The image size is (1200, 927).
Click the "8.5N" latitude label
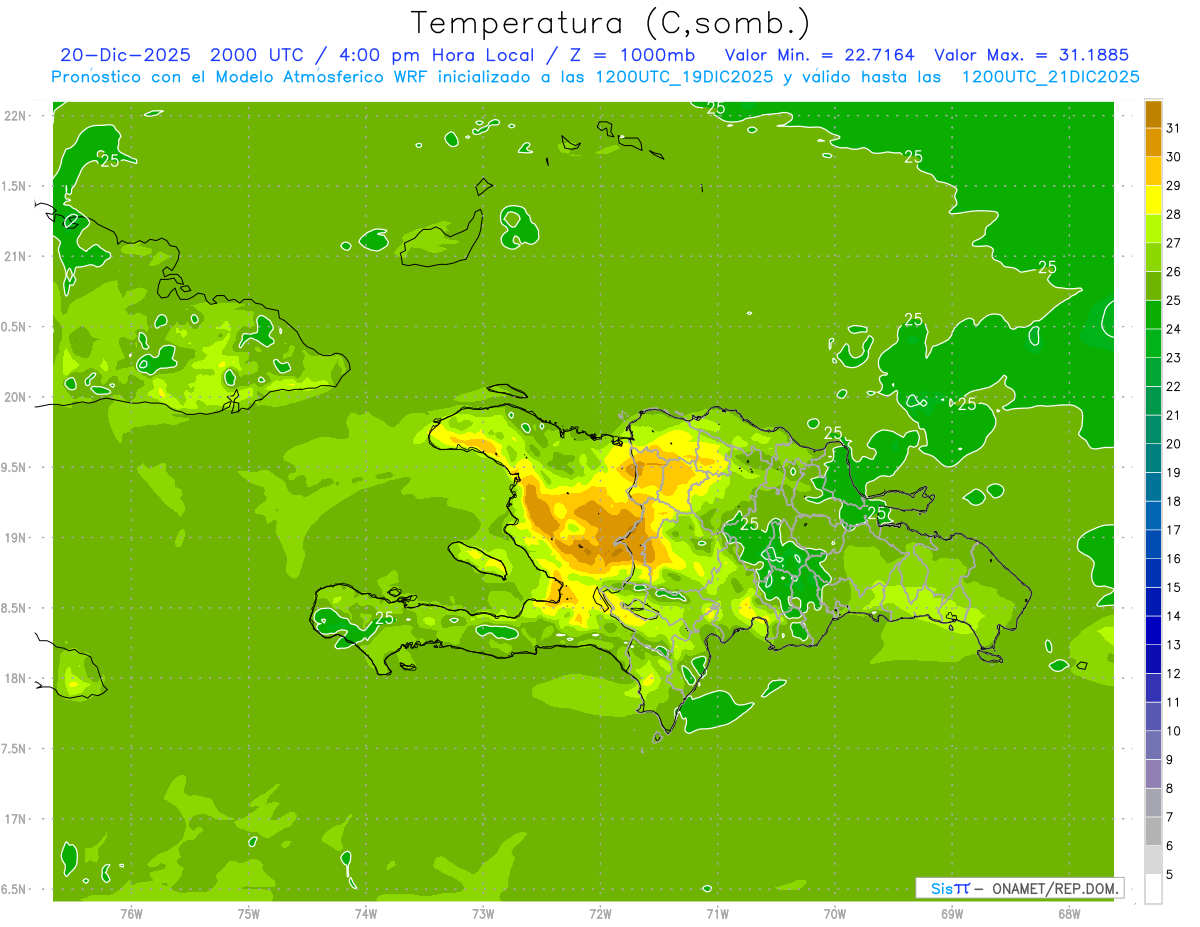(x=14, y=608)
